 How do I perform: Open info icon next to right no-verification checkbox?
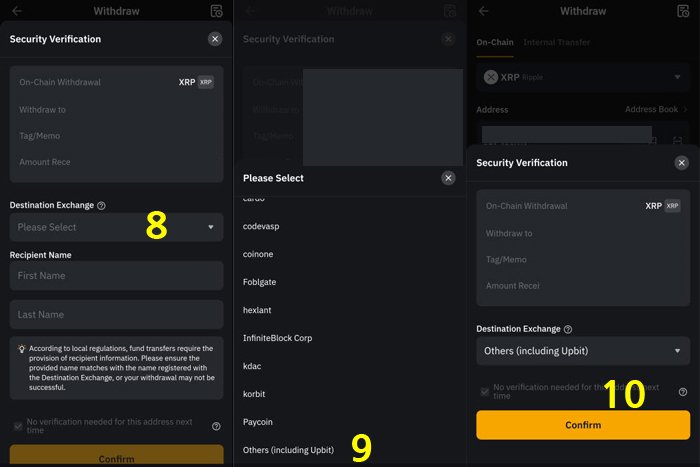(x=683, y=392)
